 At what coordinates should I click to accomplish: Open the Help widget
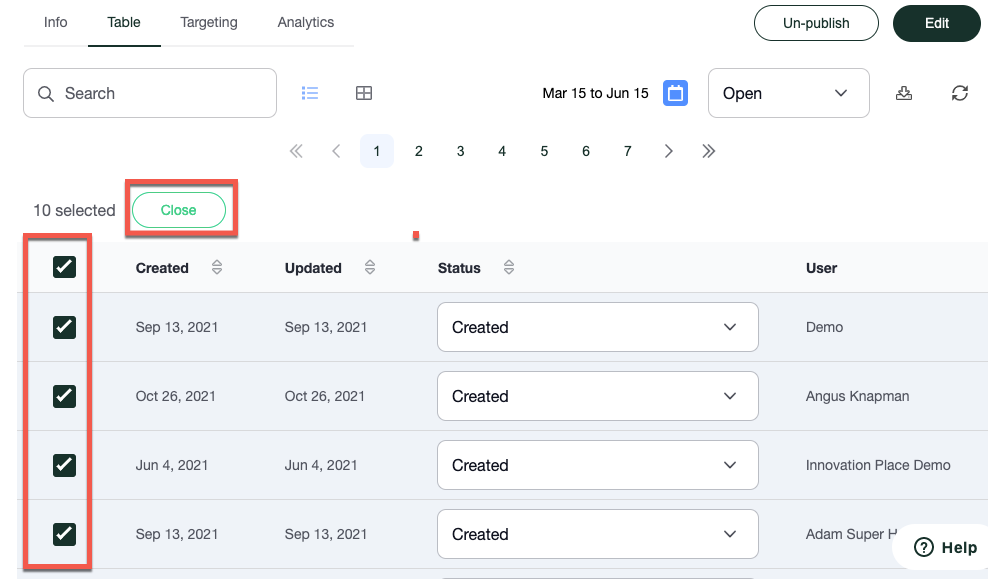tap(945, 547)
